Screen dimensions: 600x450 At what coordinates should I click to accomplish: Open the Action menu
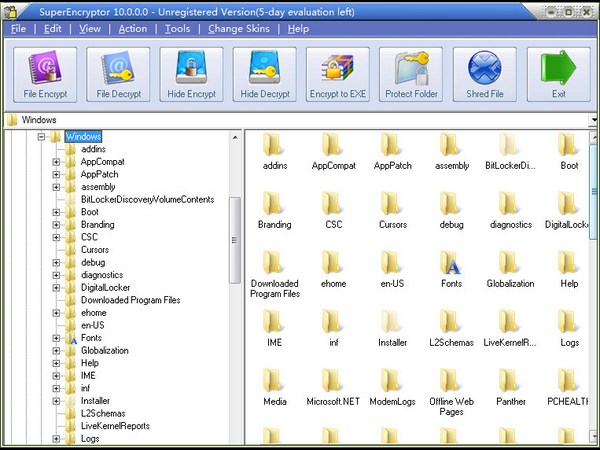(132, 29)
